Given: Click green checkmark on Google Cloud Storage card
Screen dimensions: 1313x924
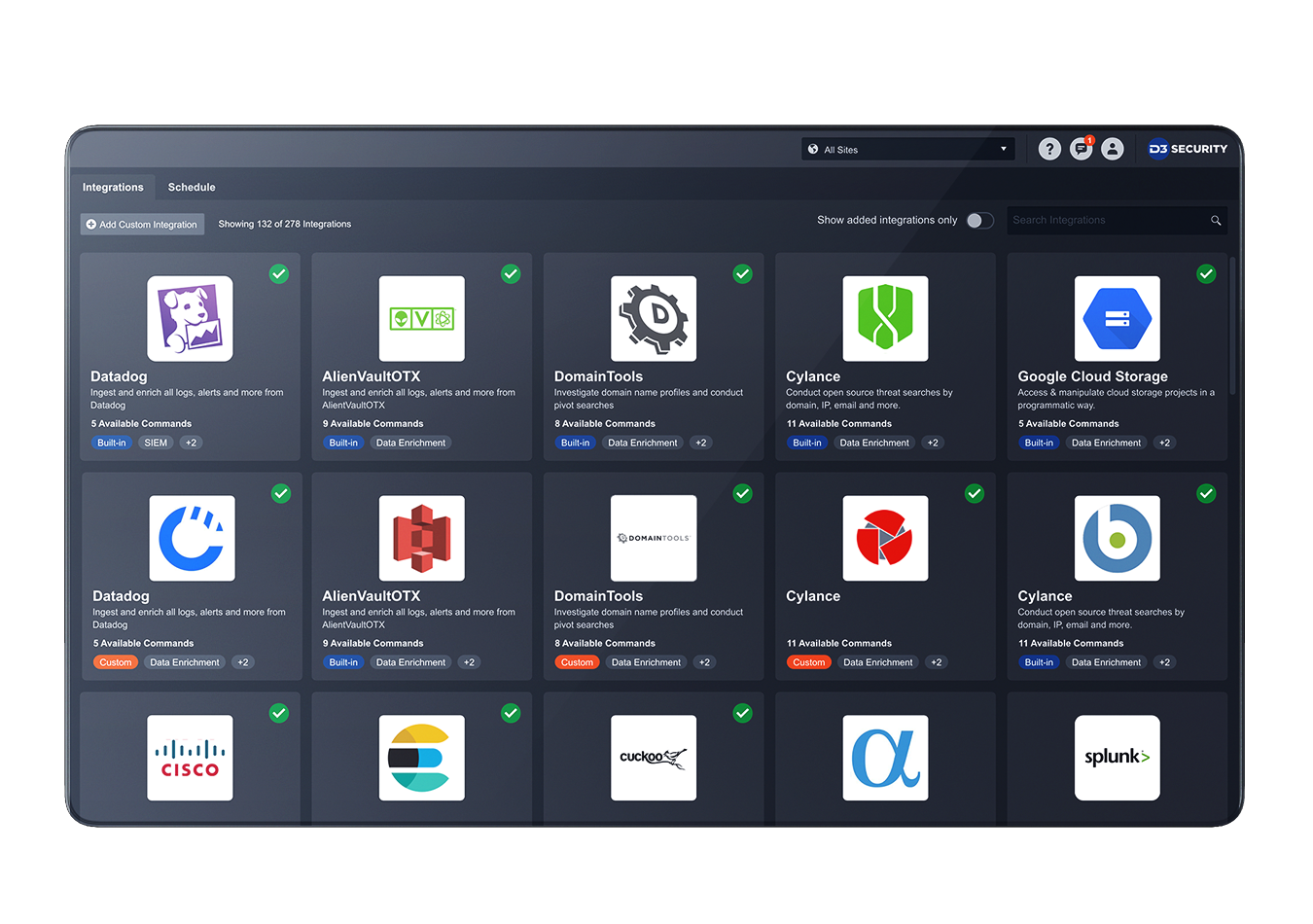Looking at the screenshot, I should point(1206,274).
